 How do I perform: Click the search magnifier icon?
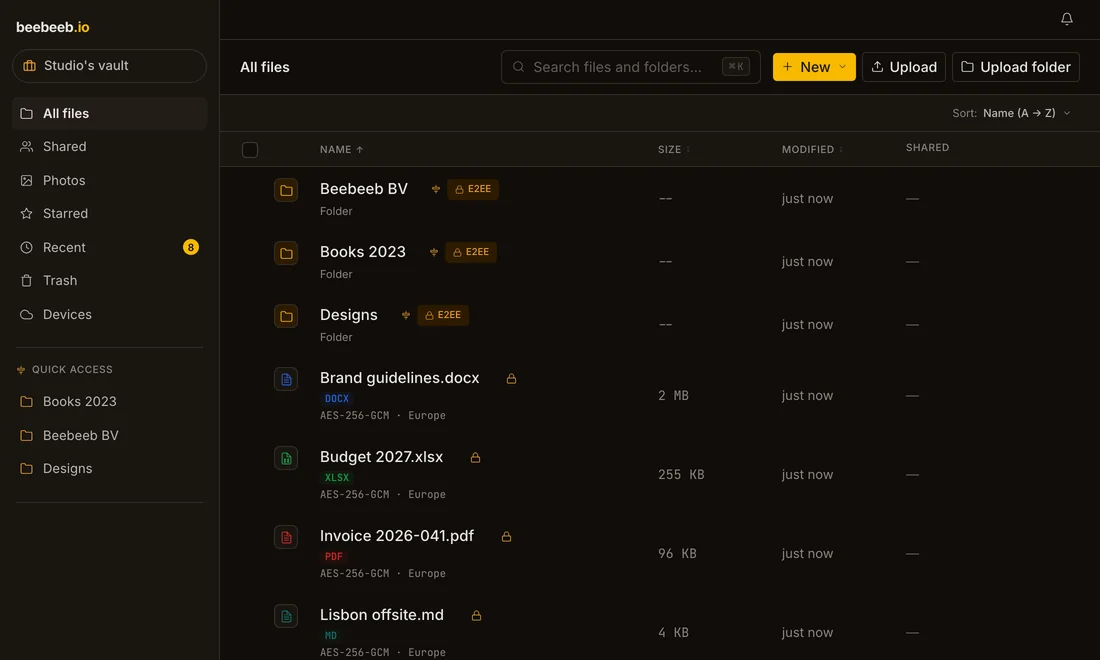coord(518,67)
